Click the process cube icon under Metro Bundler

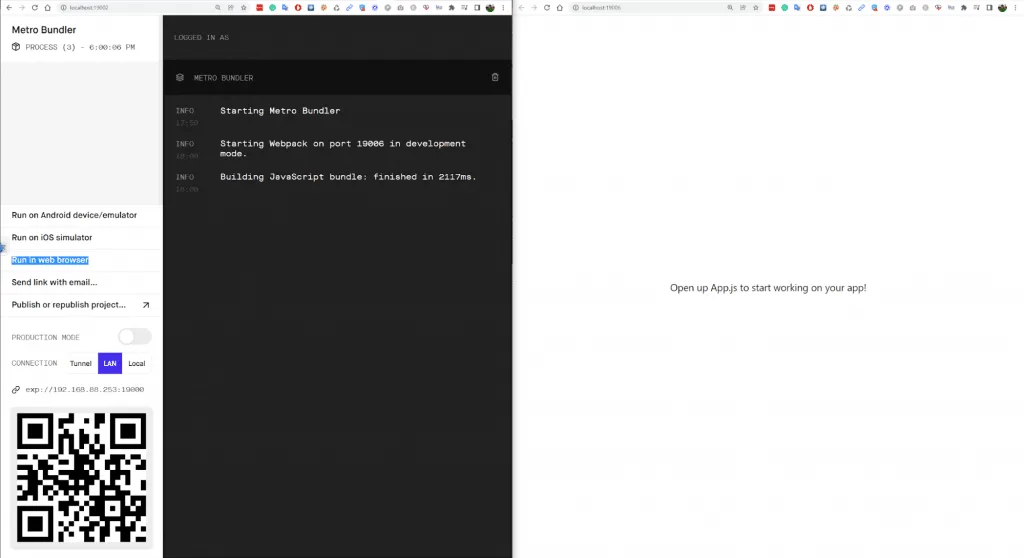pyautogui.click(x=16, y=47)
